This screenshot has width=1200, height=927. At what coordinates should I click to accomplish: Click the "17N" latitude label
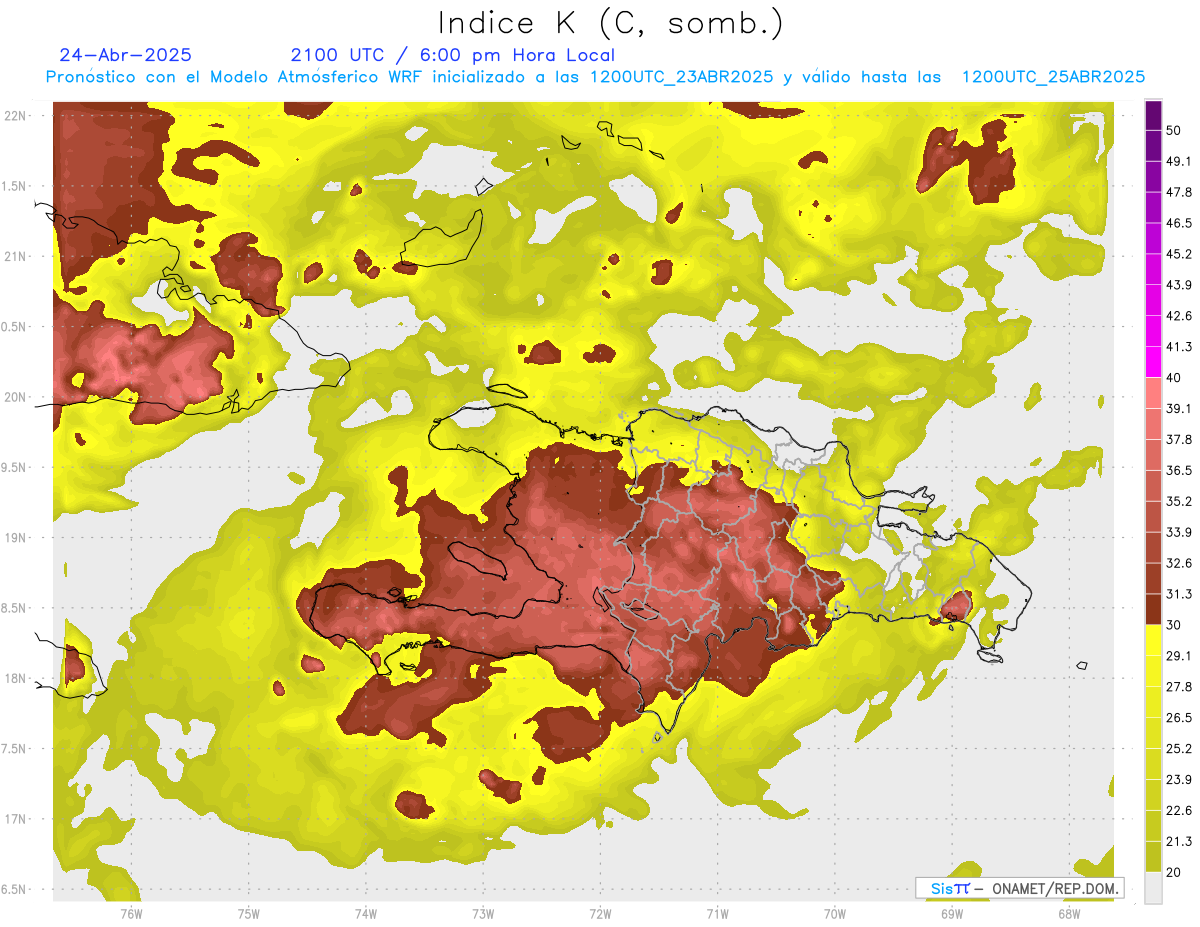(x=15, y=819)
